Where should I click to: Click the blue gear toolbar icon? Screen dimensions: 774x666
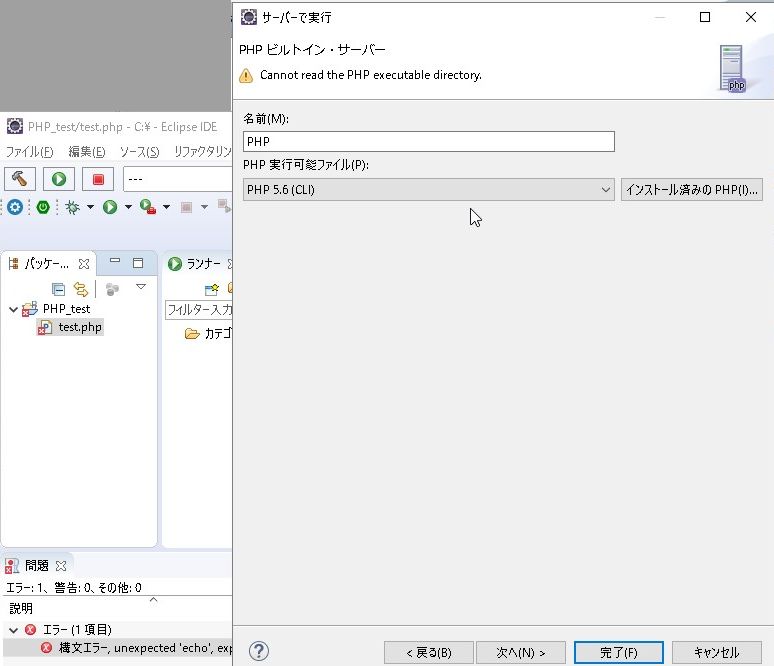[15, 207]
